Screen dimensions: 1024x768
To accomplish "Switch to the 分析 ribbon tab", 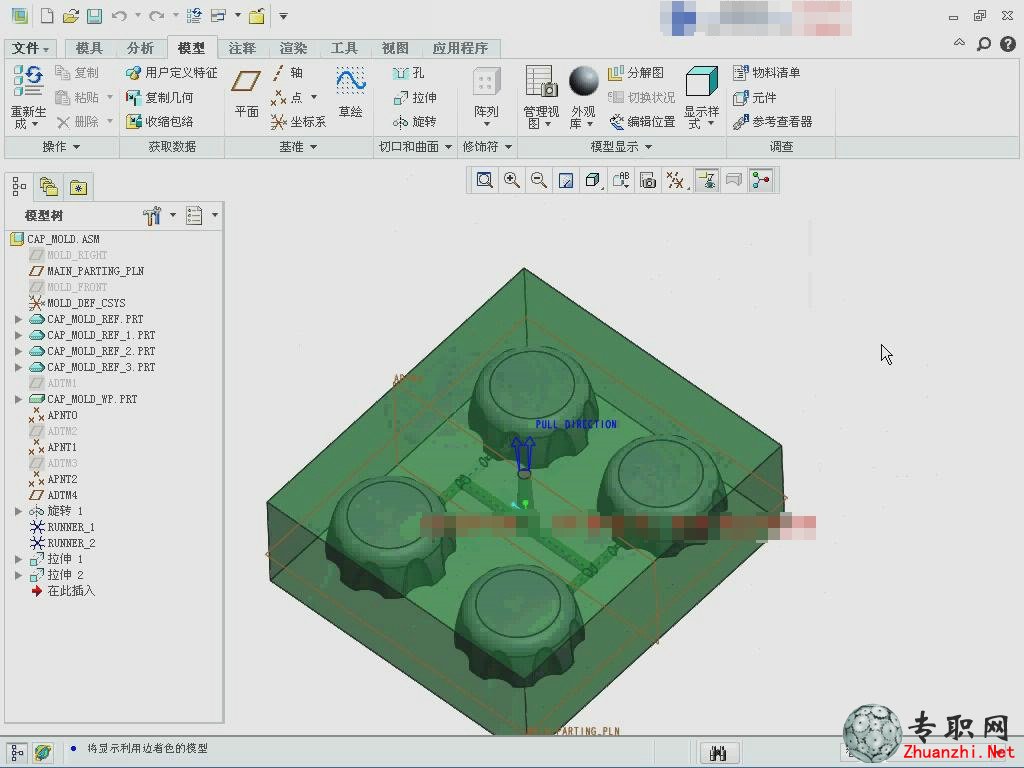I will (140, 48).
